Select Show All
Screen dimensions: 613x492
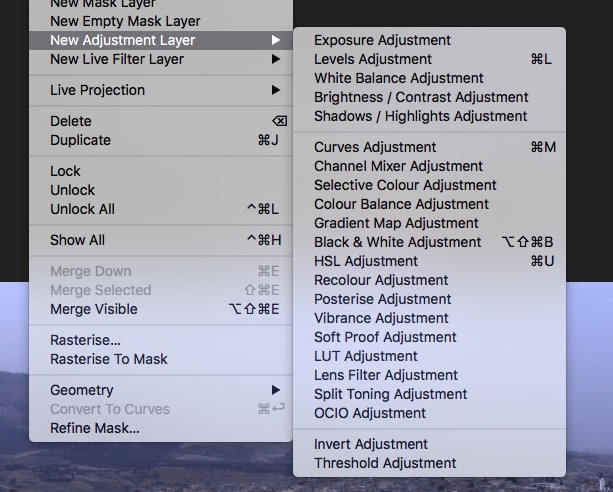tap(161, 240)
